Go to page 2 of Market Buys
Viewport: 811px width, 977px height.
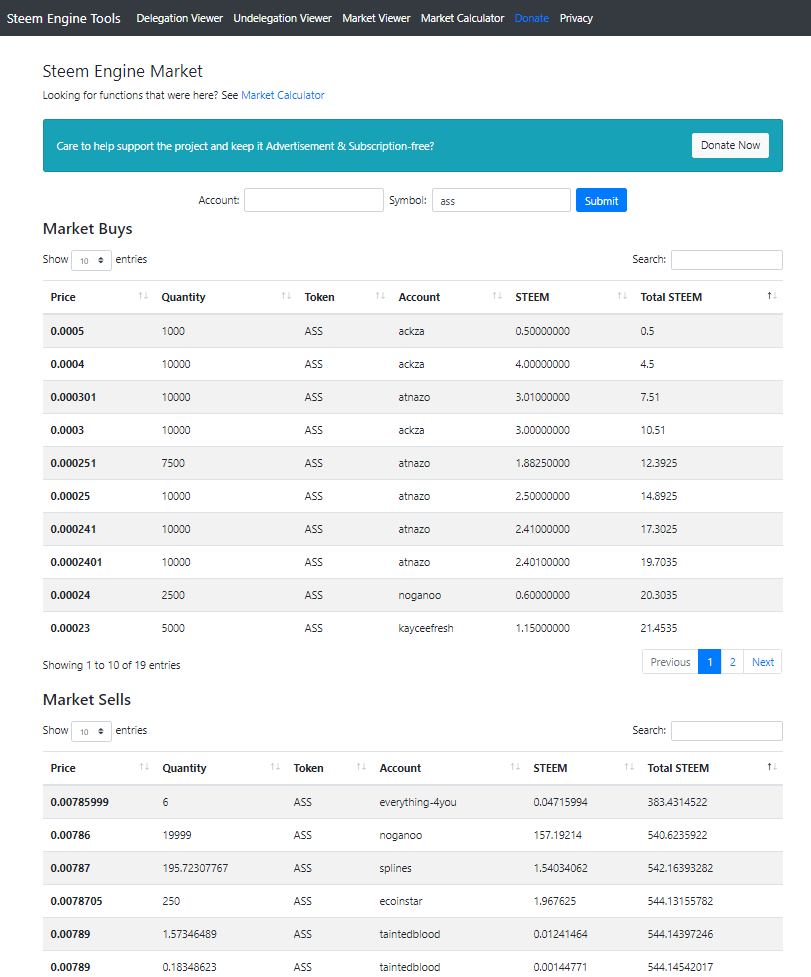point(733,662)
